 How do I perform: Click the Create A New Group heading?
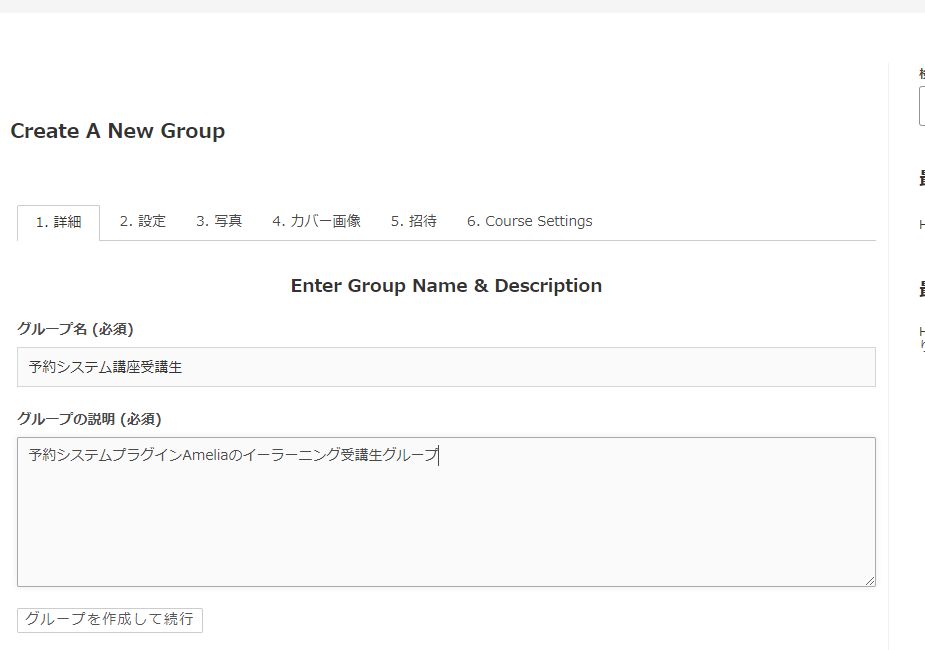click(x=117, y=131)
